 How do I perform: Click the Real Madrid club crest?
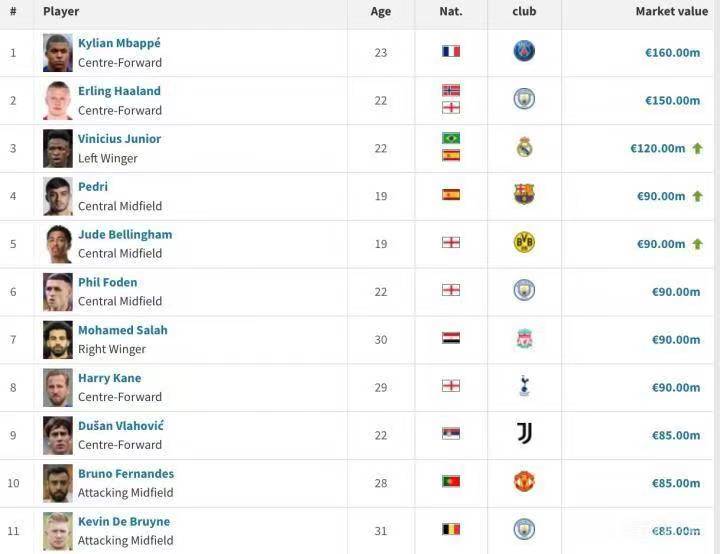(524, 148)
